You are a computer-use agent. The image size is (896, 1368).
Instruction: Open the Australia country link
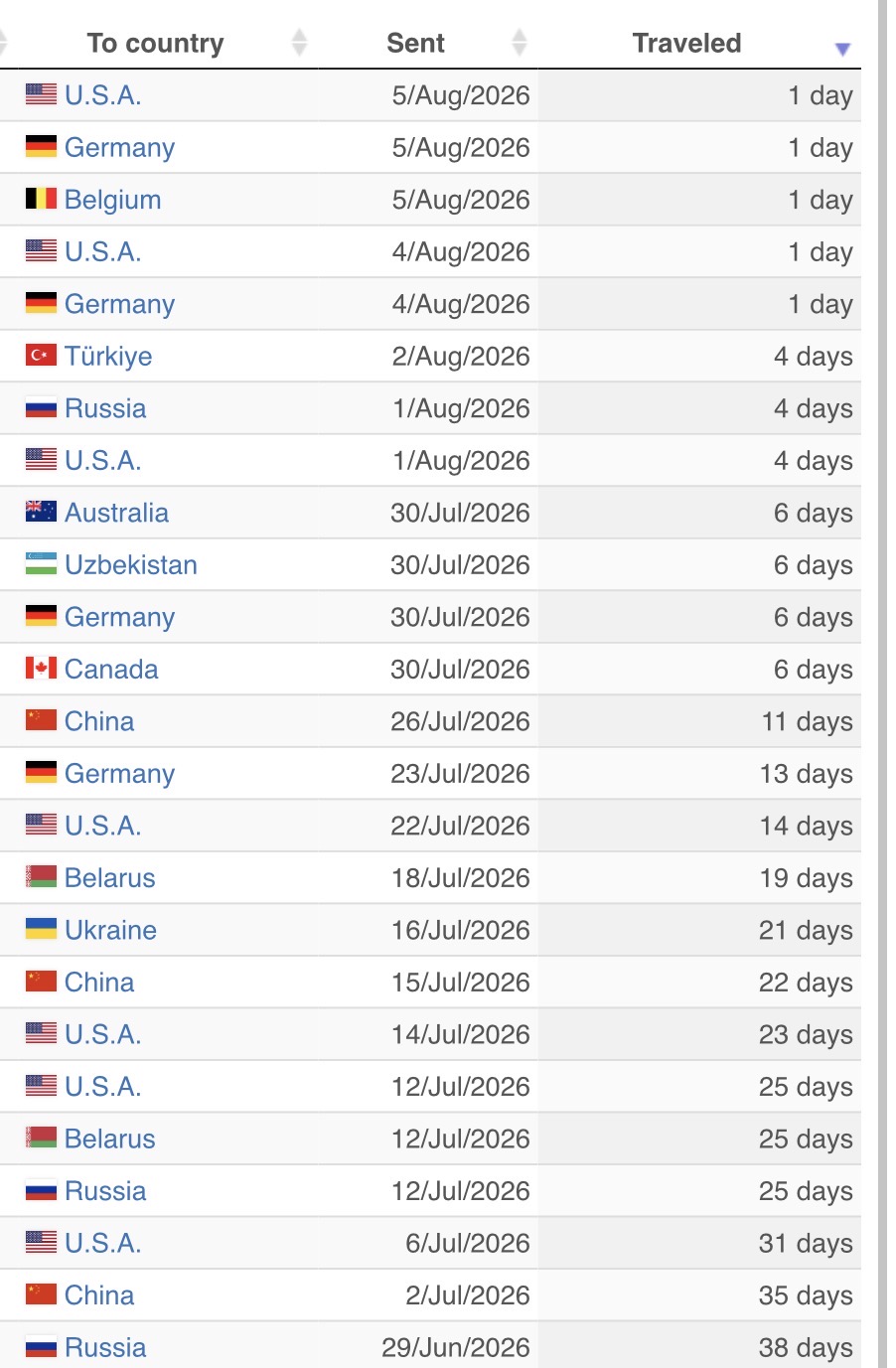pyautogui.click(x=116, y=513)
